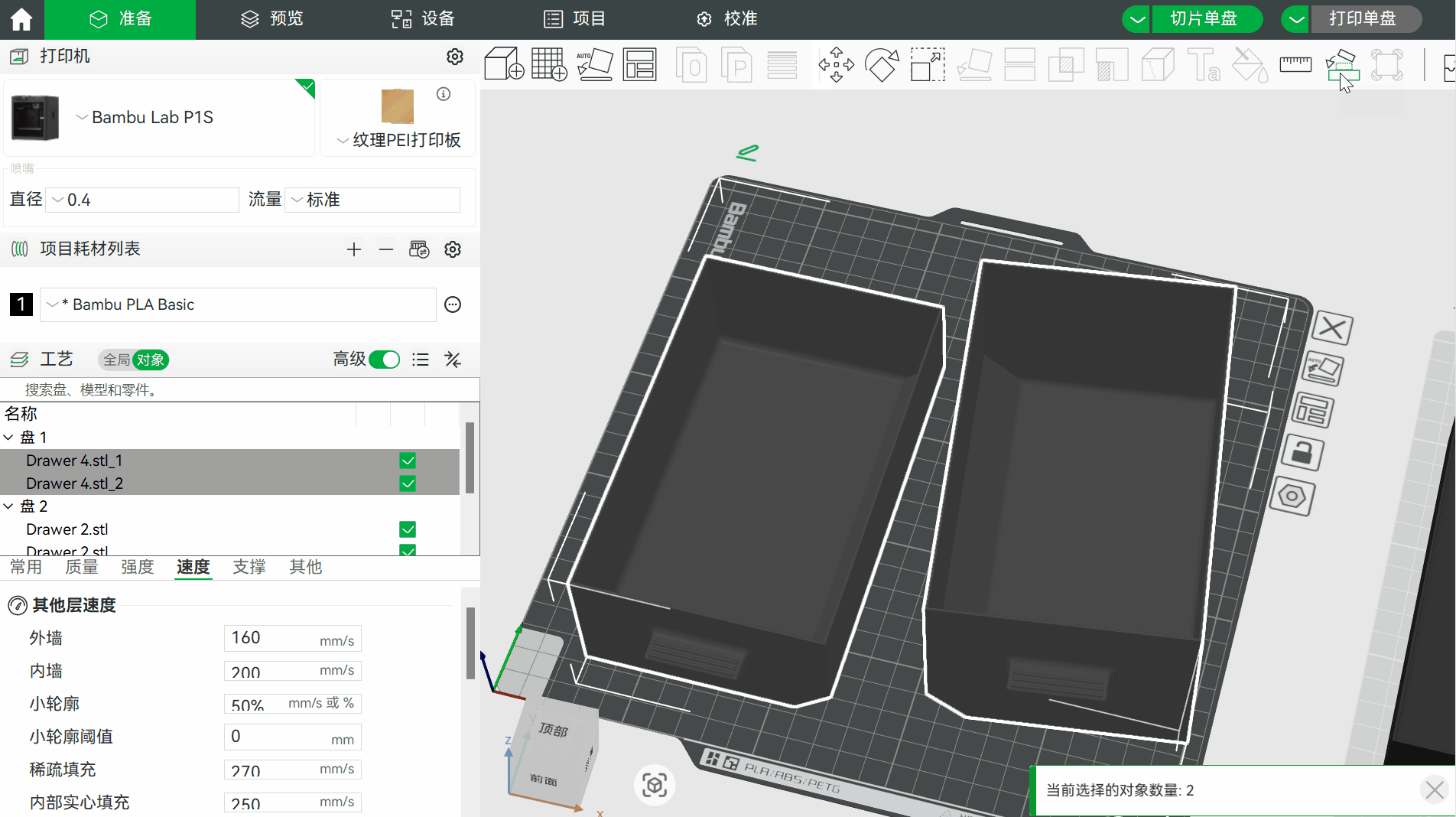Open the 项目 tab
1456x817 pixels.
pyautogui.click(x=574, y=19)
